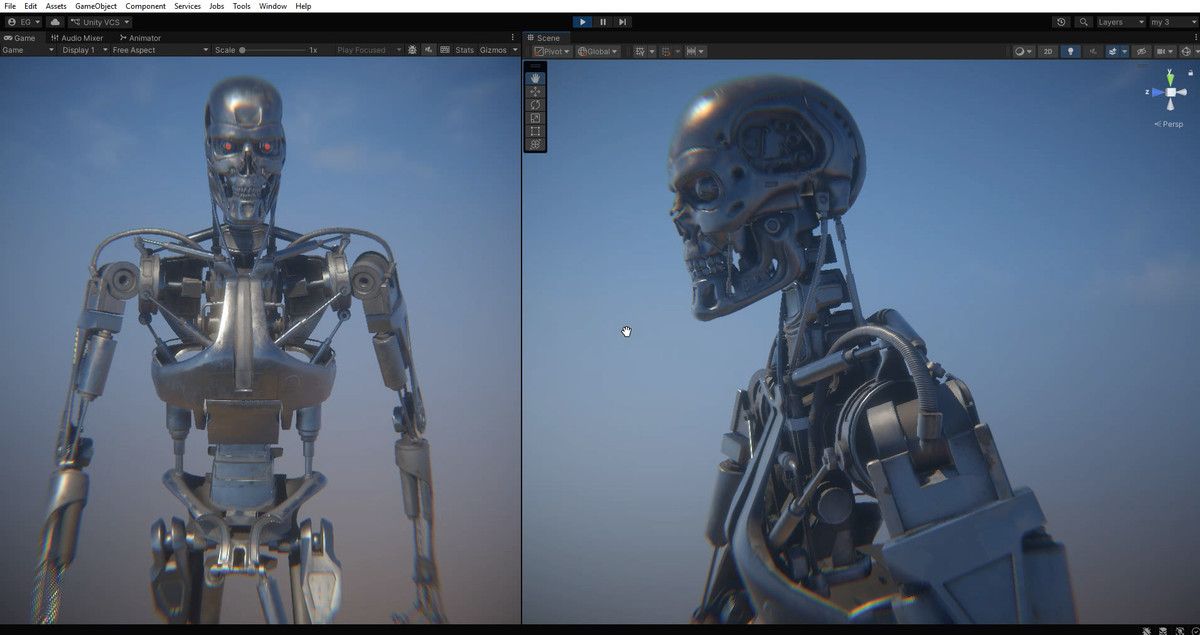Toggle the Stats overlay in Game view

tap(465, 50)
